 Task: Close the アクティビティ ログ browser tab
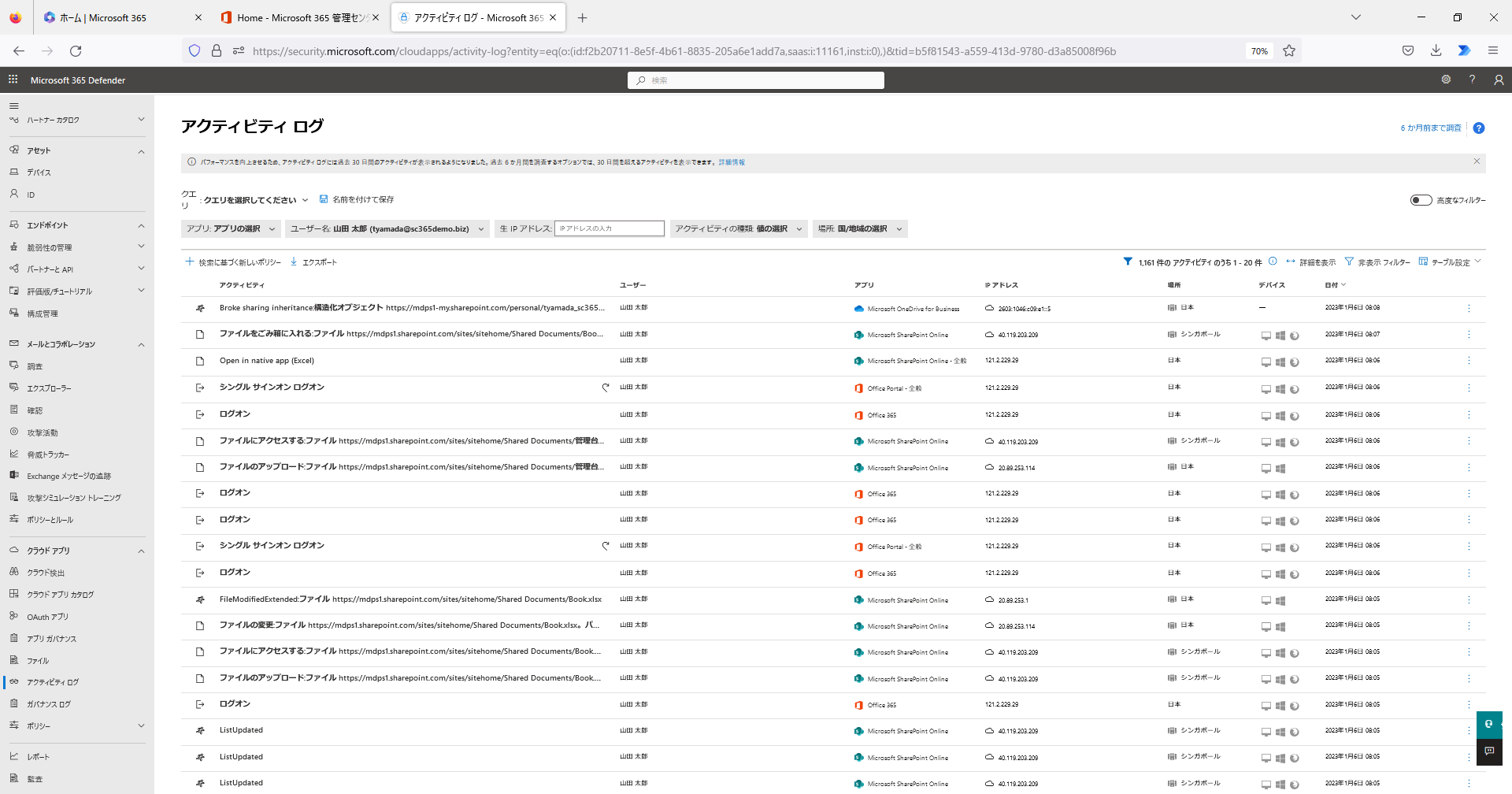coord(553,17)
